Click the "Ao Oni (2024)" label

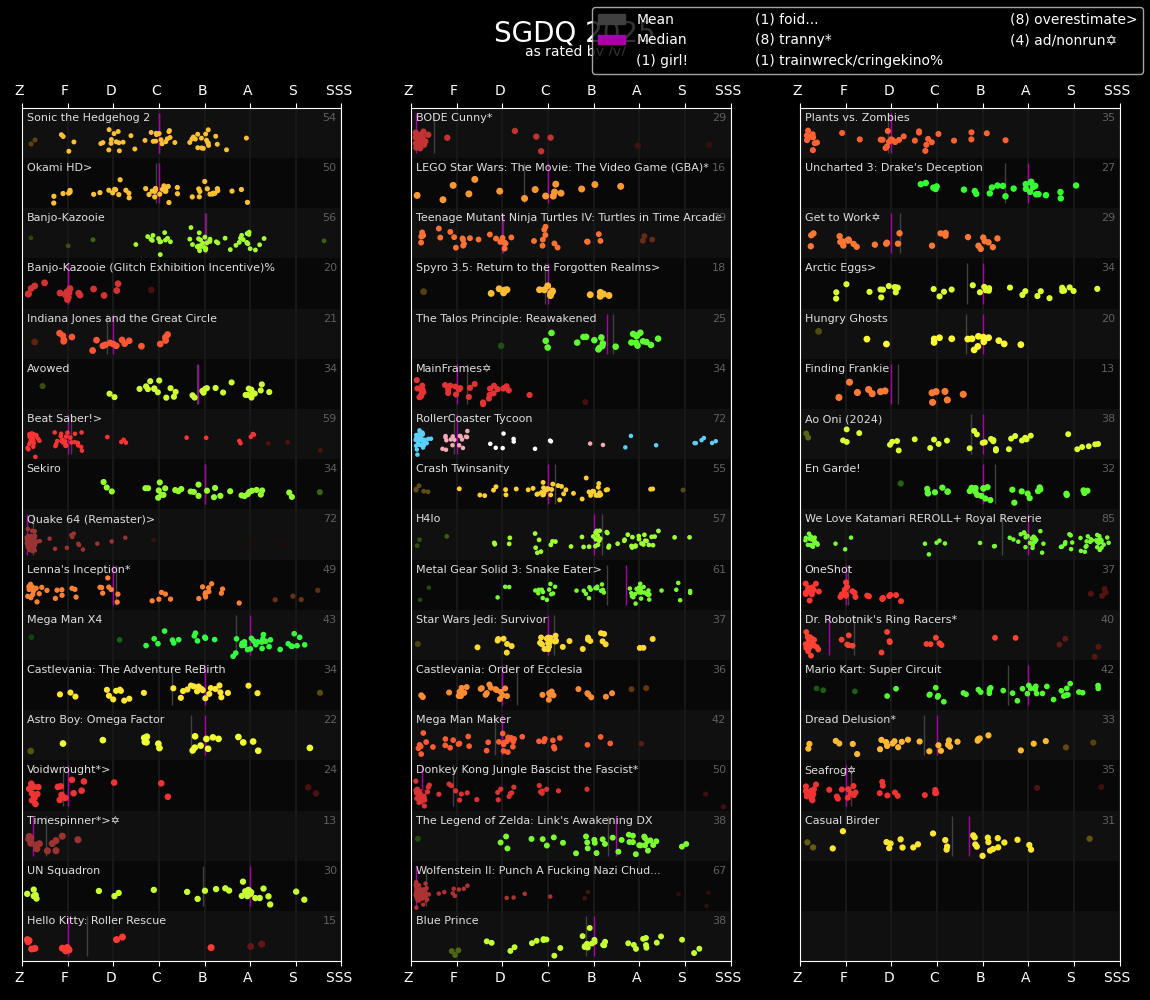(x=843, y=419)
